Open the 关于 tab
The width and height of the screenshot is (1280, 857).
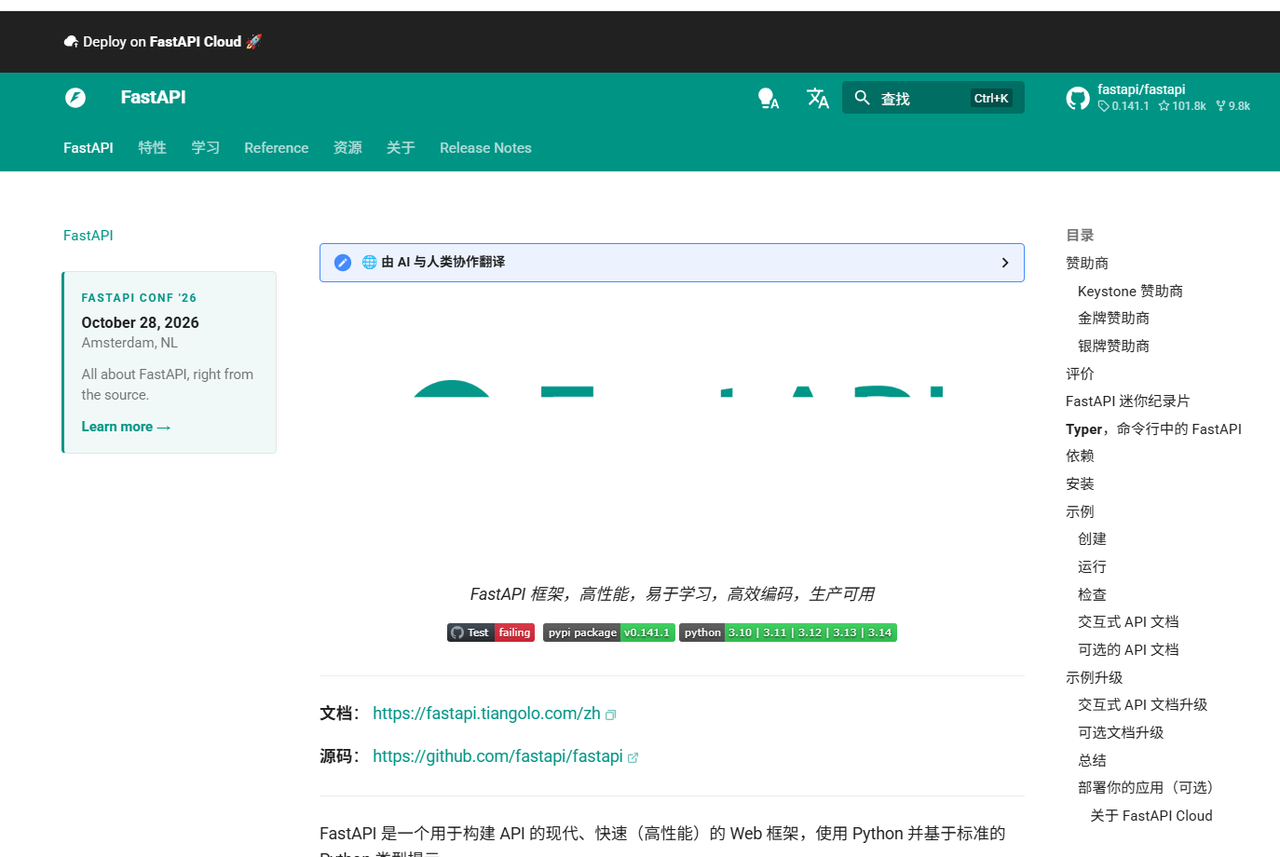coord(401,147)
